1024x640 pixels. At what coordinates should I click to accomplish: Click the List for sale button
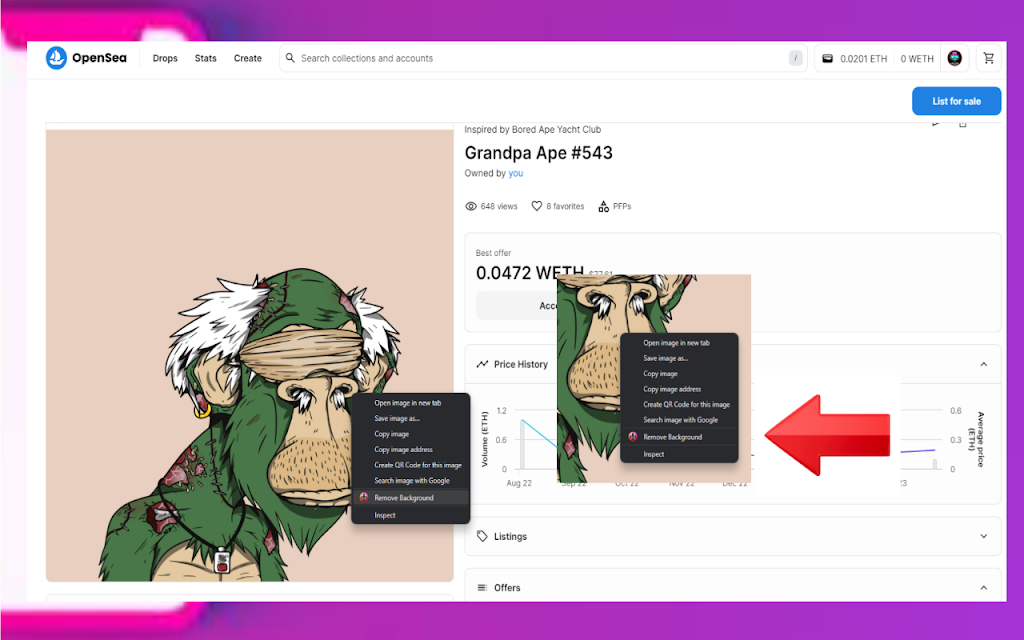click(956, 101)
